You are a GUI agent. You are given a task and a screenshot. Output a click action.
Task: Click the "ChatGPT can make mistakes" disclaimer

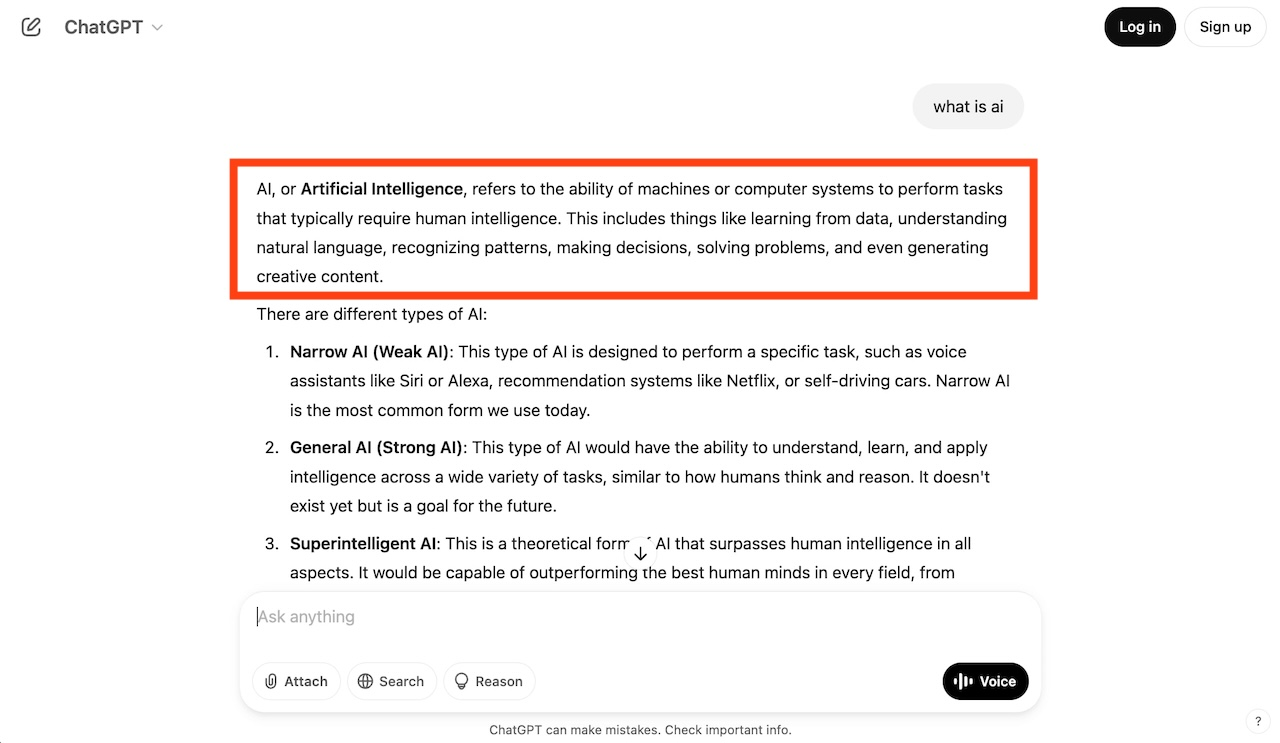pos(640,730)
